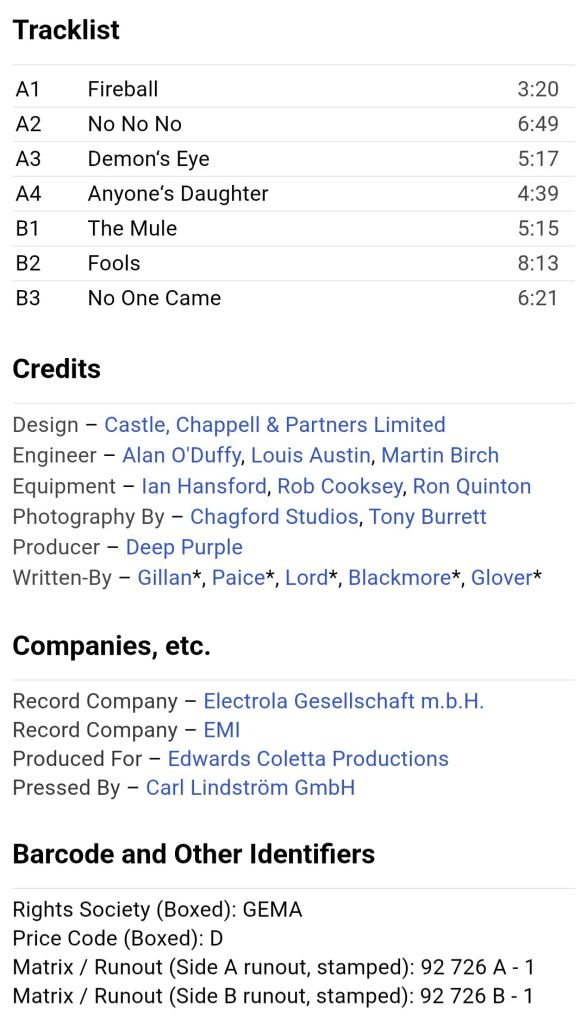The image size is (587, 1024).
Task: Open the Ron Quinton link
Action: [x=471, y=486]
